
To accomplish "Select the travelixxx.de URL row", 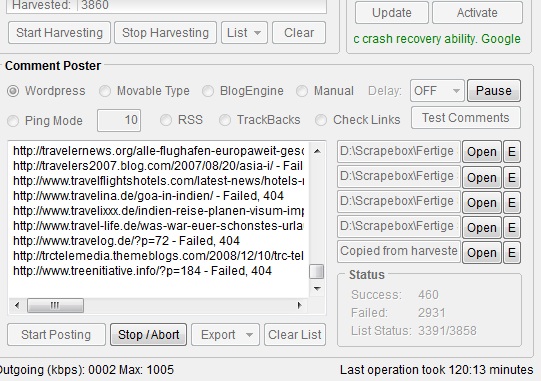I will (159, 211).
